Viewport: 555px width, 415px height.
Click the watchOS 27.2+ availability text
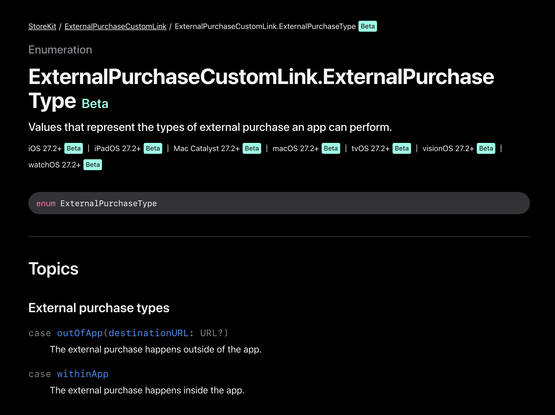click(55, 165)
